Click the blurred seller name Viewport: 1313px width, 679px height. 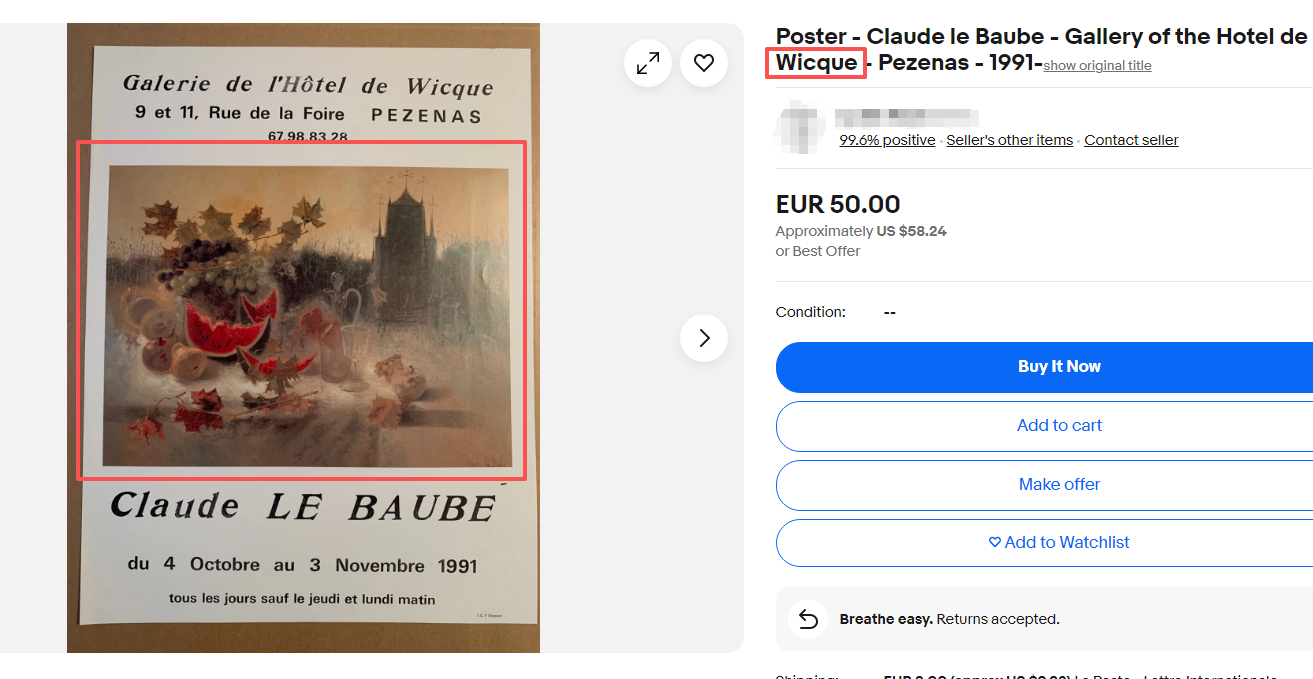[x=906, y=115]
